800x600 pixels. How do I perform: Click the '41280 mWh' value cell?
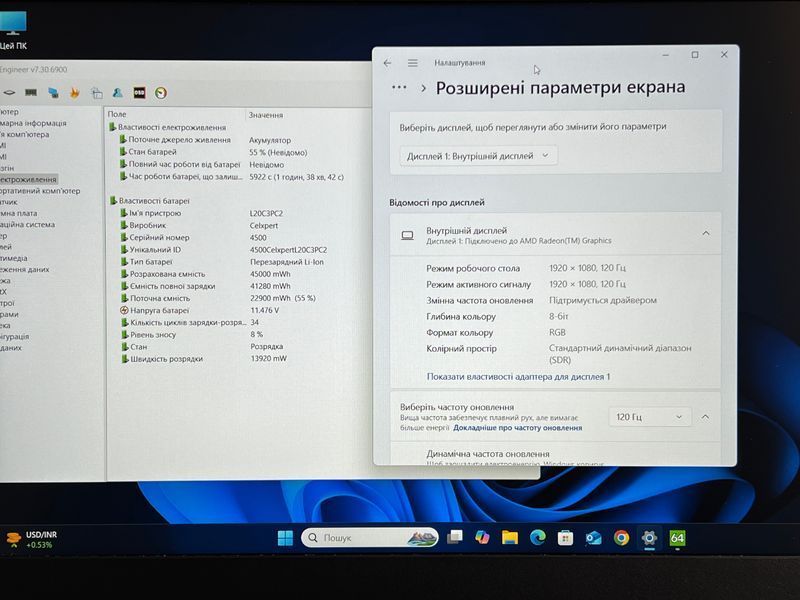[270, 286]
